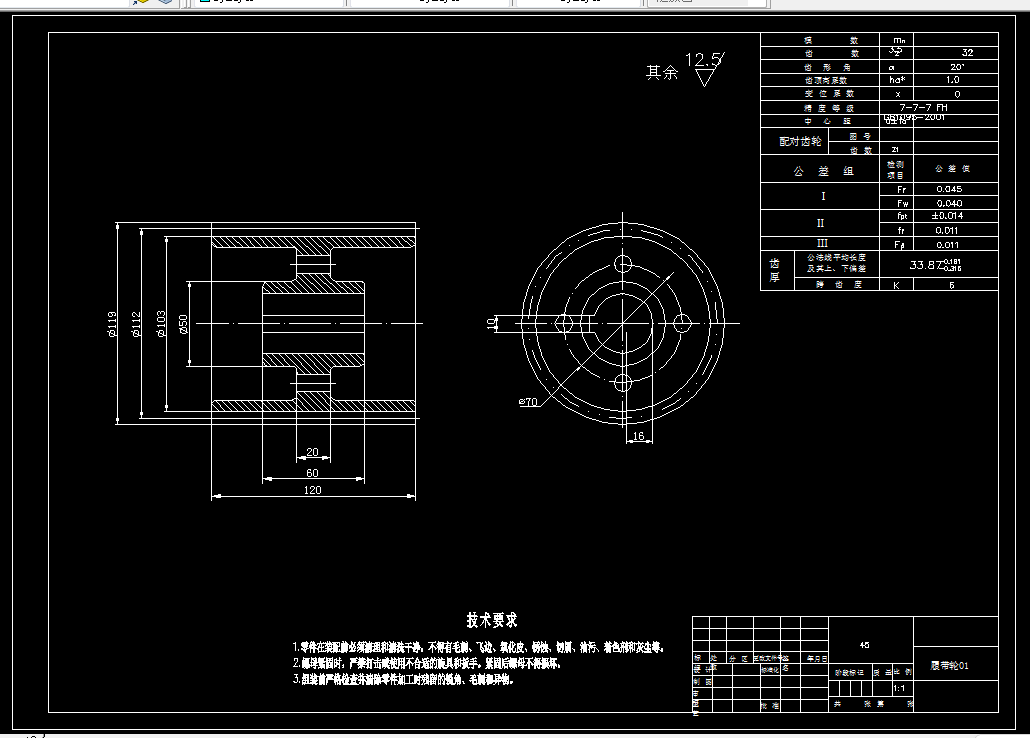Select the 12.5 roughness value

click(x=703, y=60)
